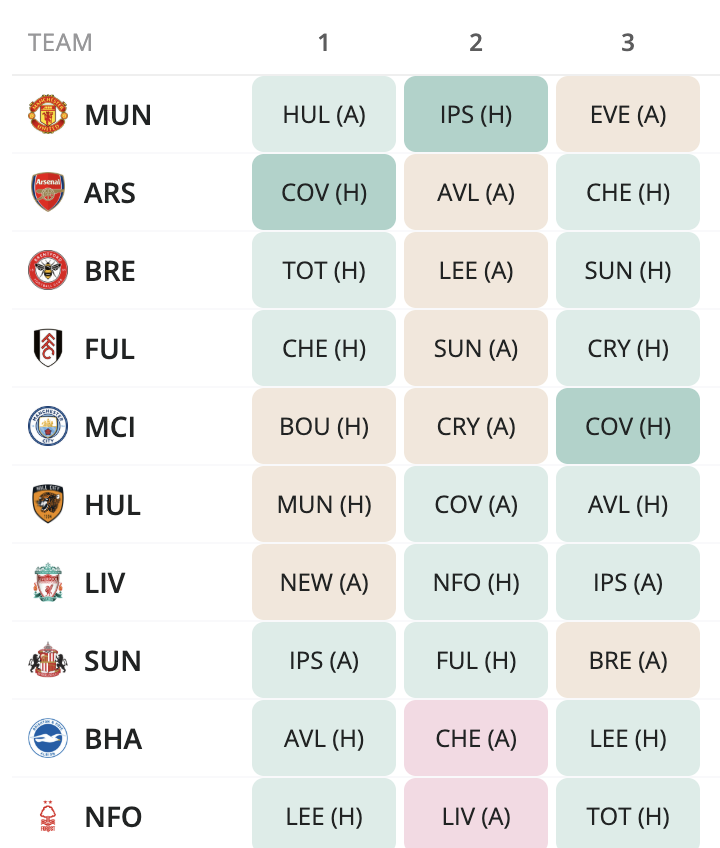Sort by the TEAM column header
The height and width of the screenshot is (848, 720).
[x=60, y=43]
